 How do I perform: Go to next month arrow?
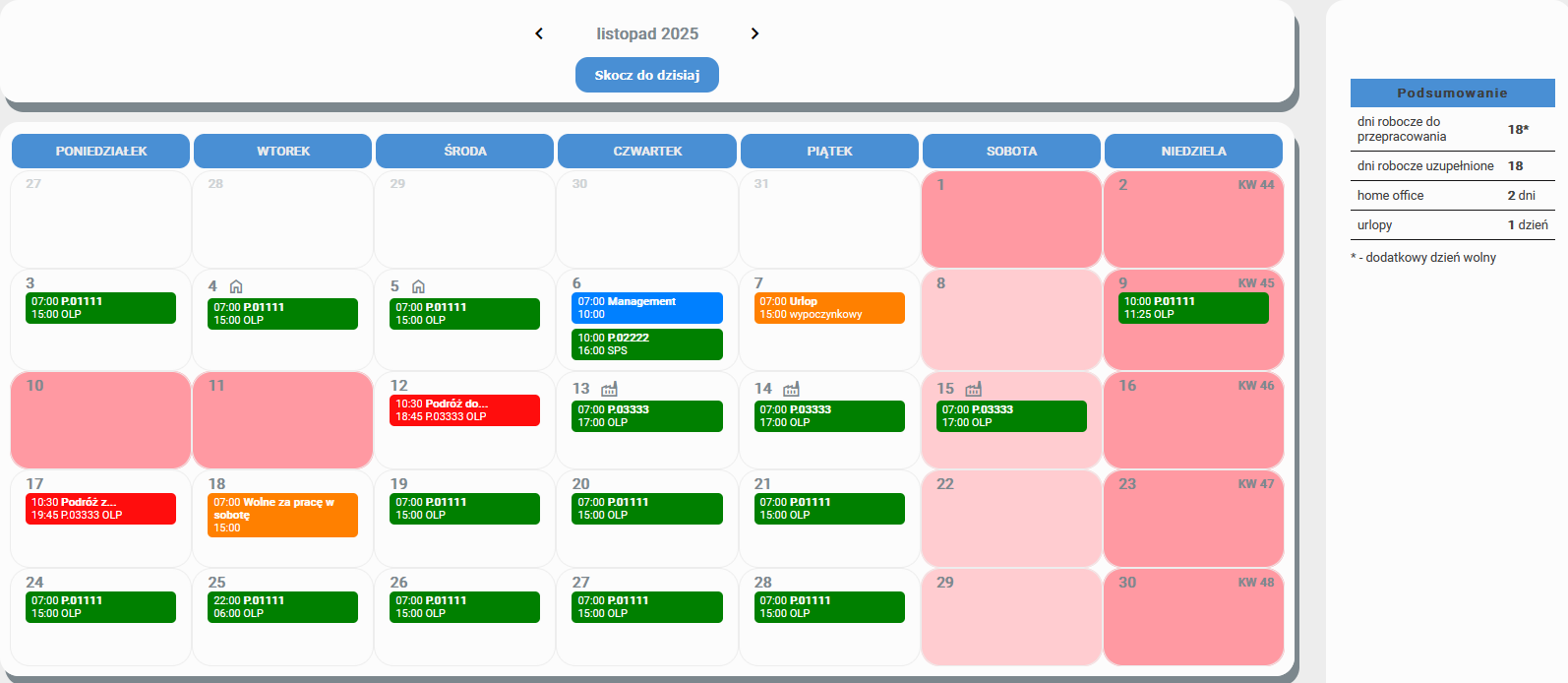754,33
